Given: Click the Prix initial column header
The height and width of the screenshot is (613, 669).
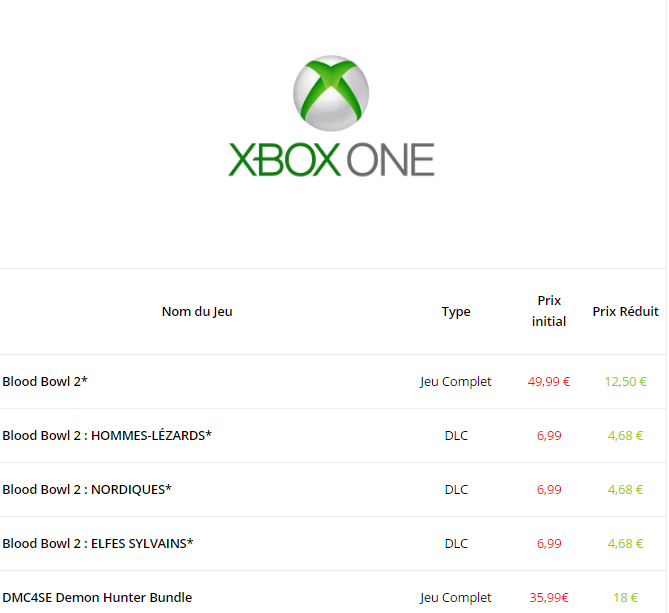Looking at the screenshot, I should 549,311.
